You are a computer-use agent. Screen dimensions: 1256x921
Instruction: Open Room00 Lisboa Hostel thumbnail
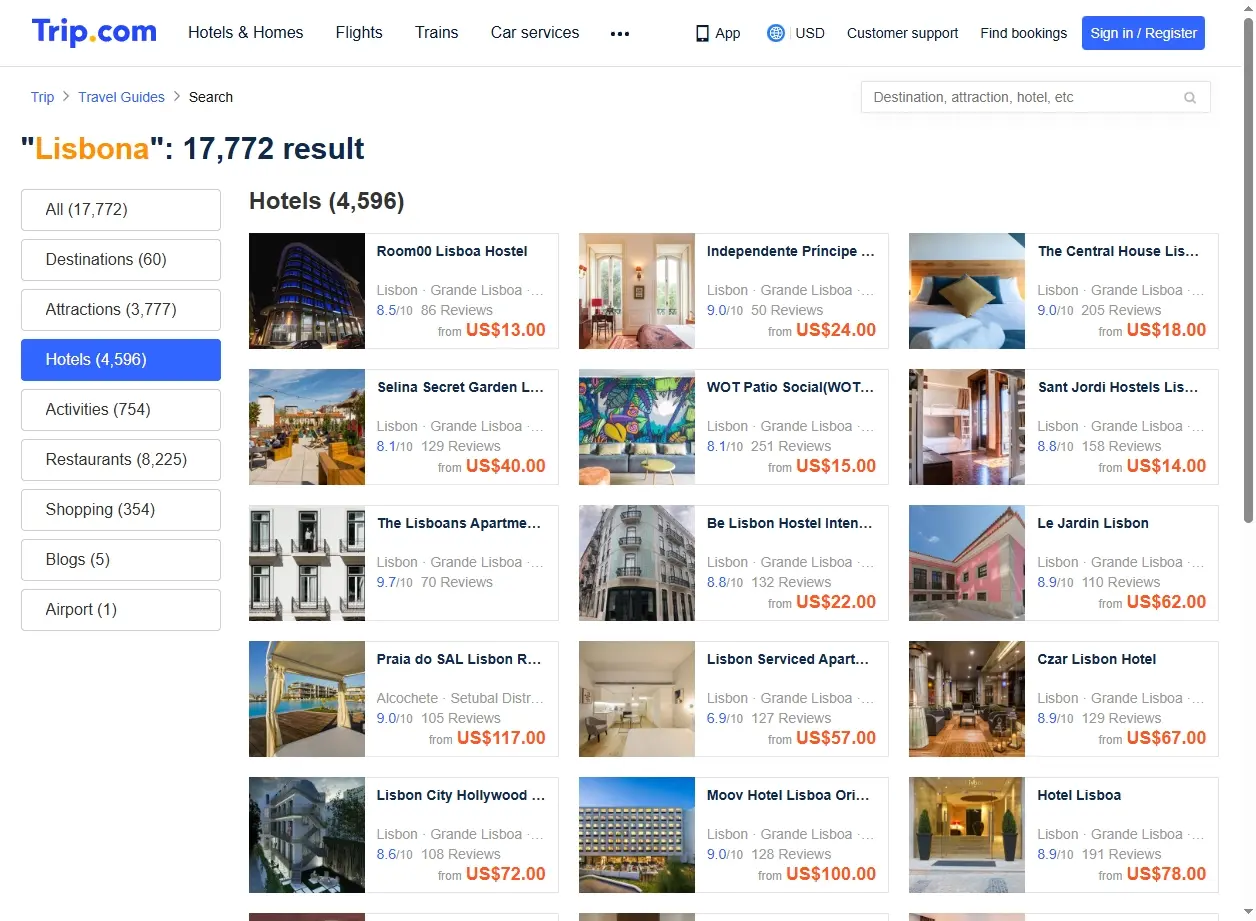307,291
